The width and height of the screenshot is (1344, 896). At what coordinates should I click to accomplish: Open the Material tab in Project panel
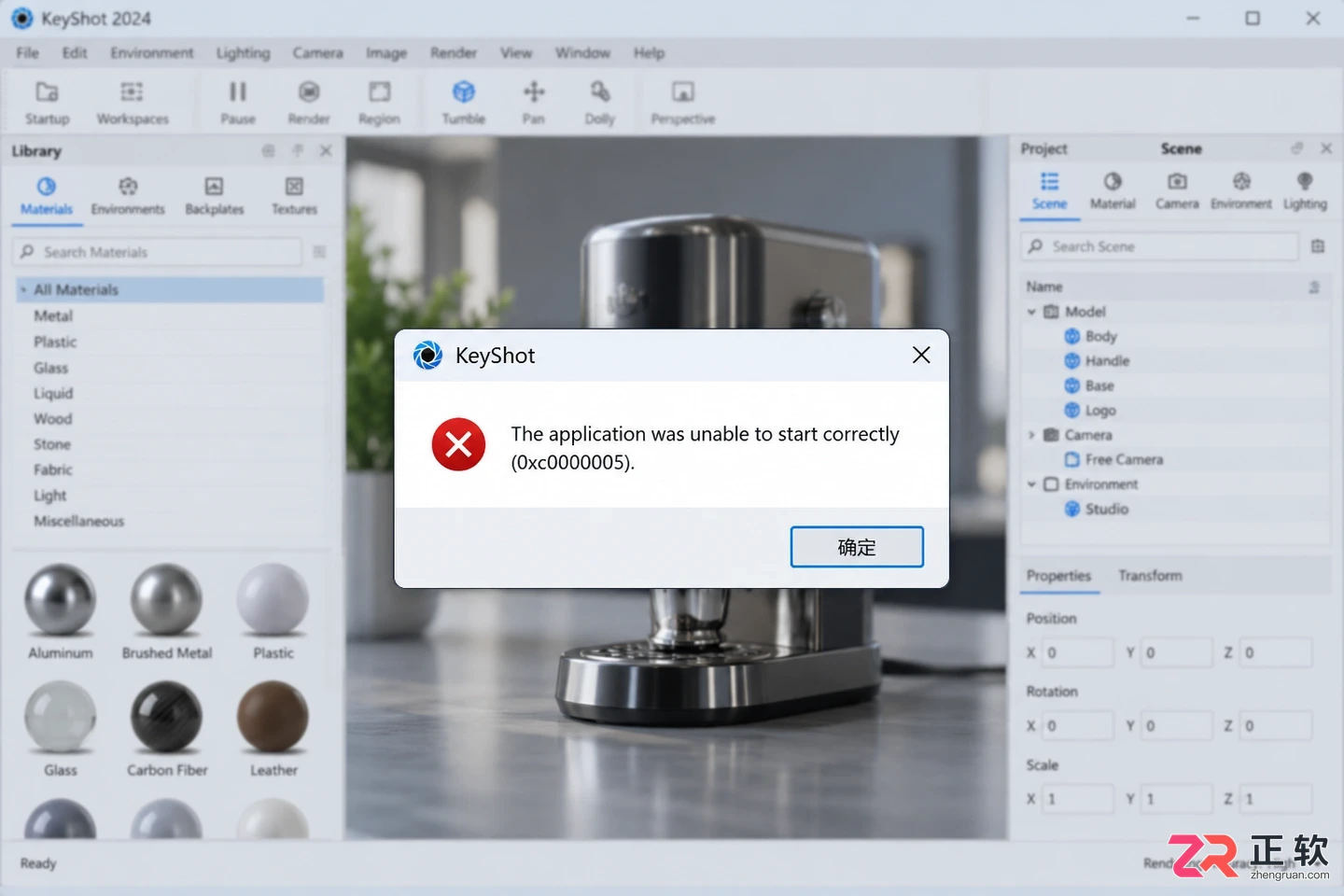point(1113,190)
